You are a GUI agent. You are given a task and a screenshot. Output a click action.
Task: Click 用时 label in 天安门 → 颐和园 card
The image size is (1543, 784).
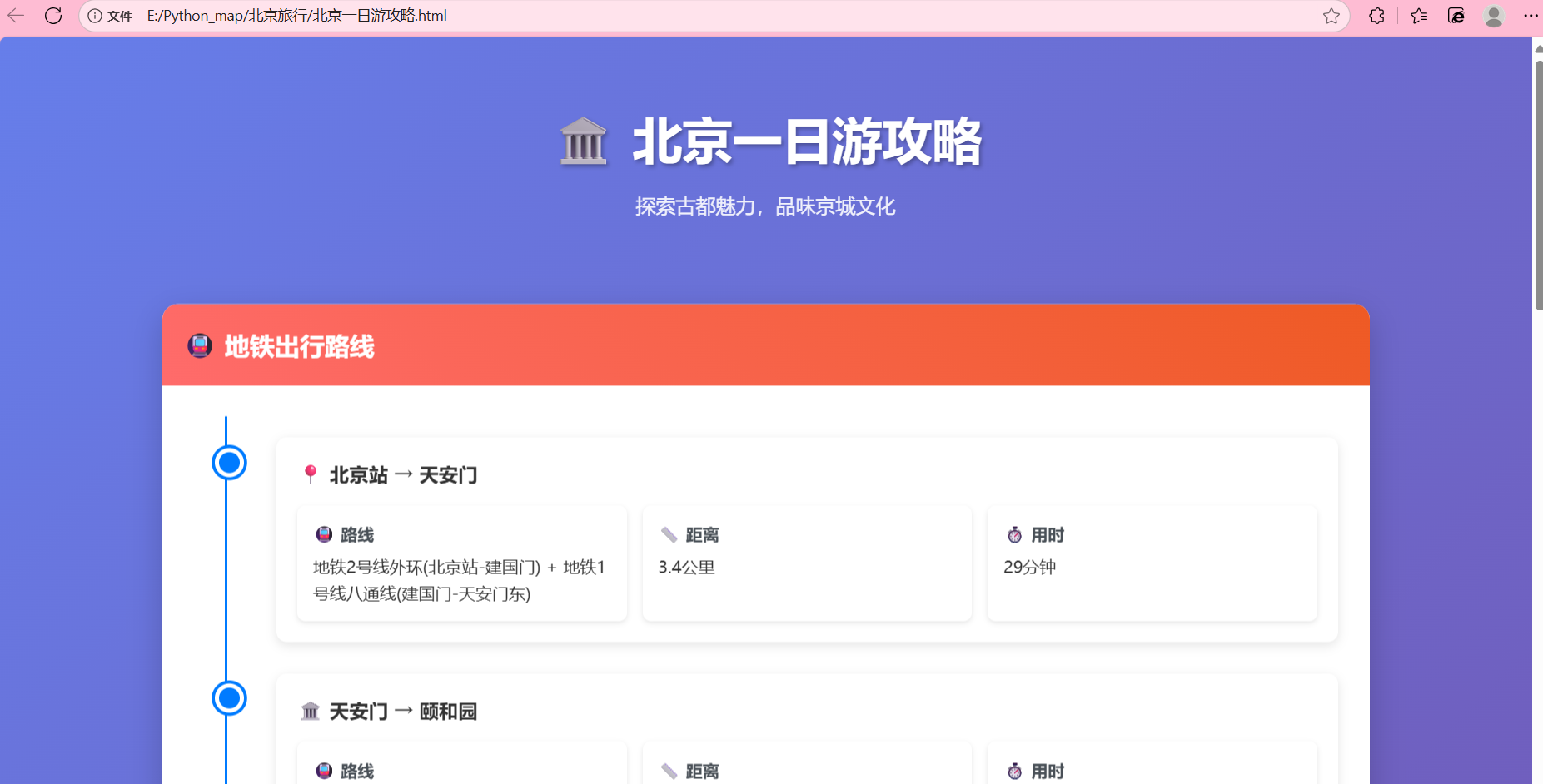click(1048, 772)
